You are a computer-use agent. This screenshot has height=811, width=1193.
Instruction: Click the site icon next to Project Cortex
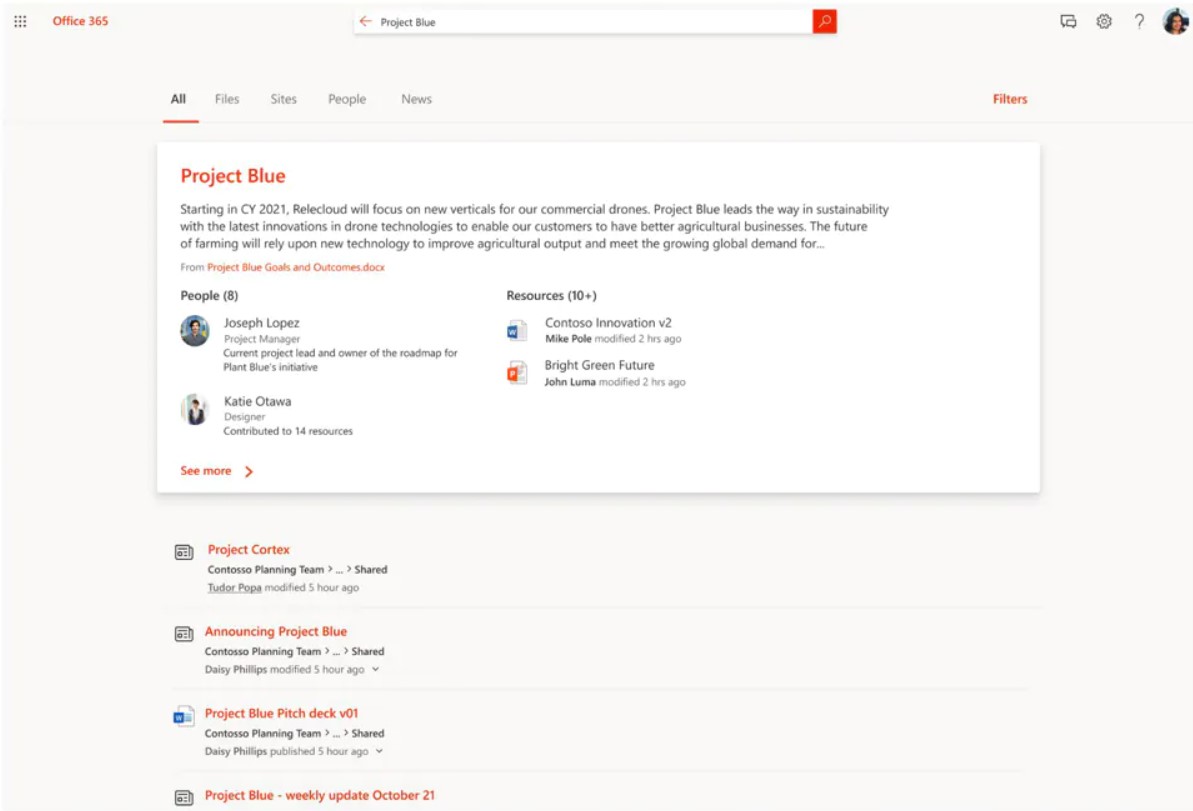pyautogui.click(x=184, y=549)
